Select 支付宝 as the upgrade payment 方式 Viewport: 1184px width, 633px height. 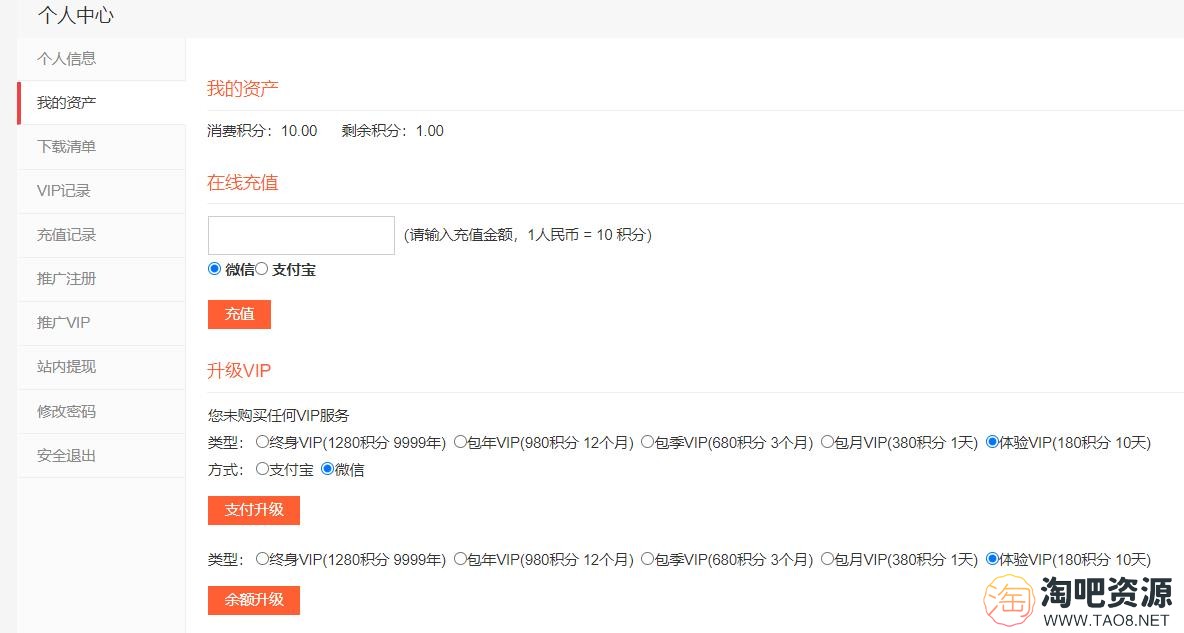(262, 469)
